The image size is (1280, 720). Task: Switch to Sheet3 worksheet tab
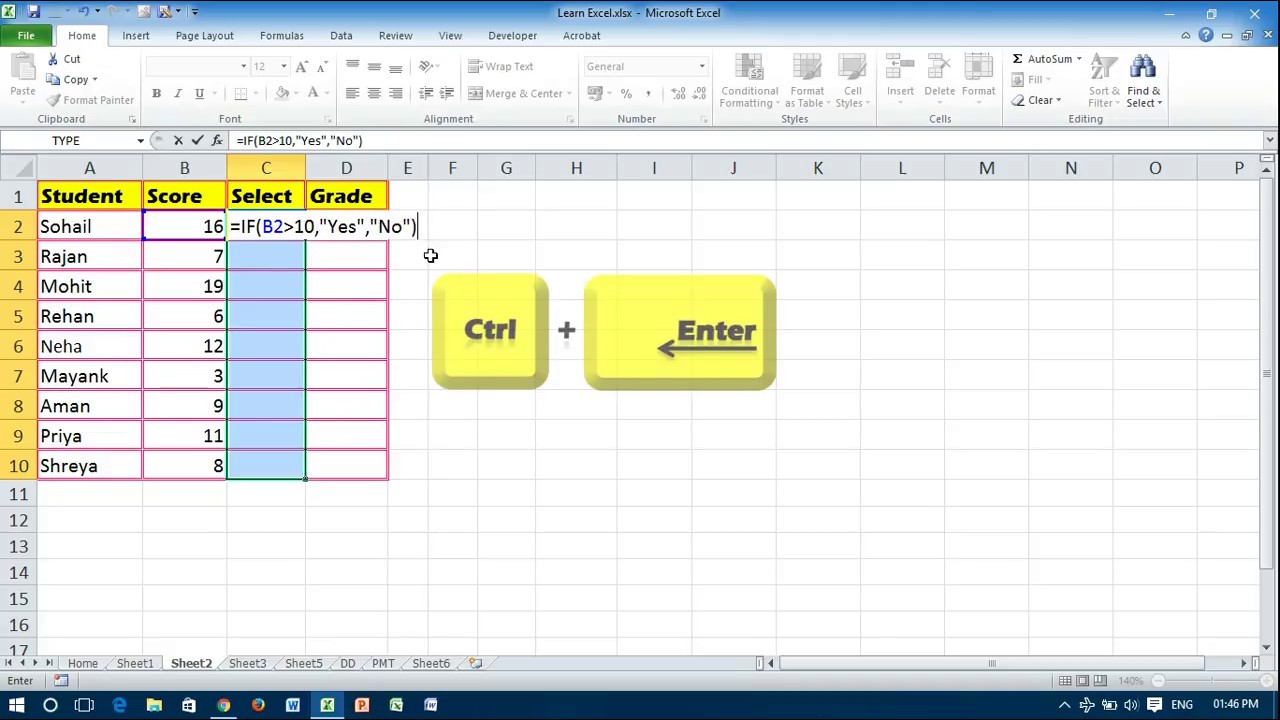pos(247,663)
